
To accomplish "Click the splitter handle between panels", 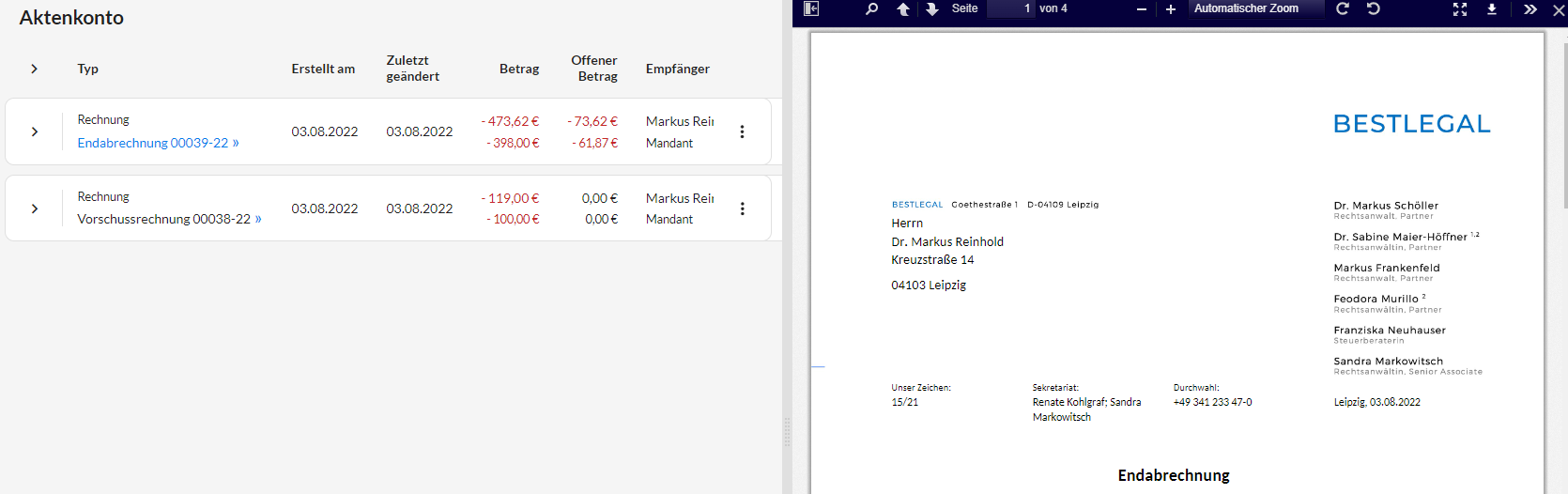I will pyautogui.click(x=787, y=432).
